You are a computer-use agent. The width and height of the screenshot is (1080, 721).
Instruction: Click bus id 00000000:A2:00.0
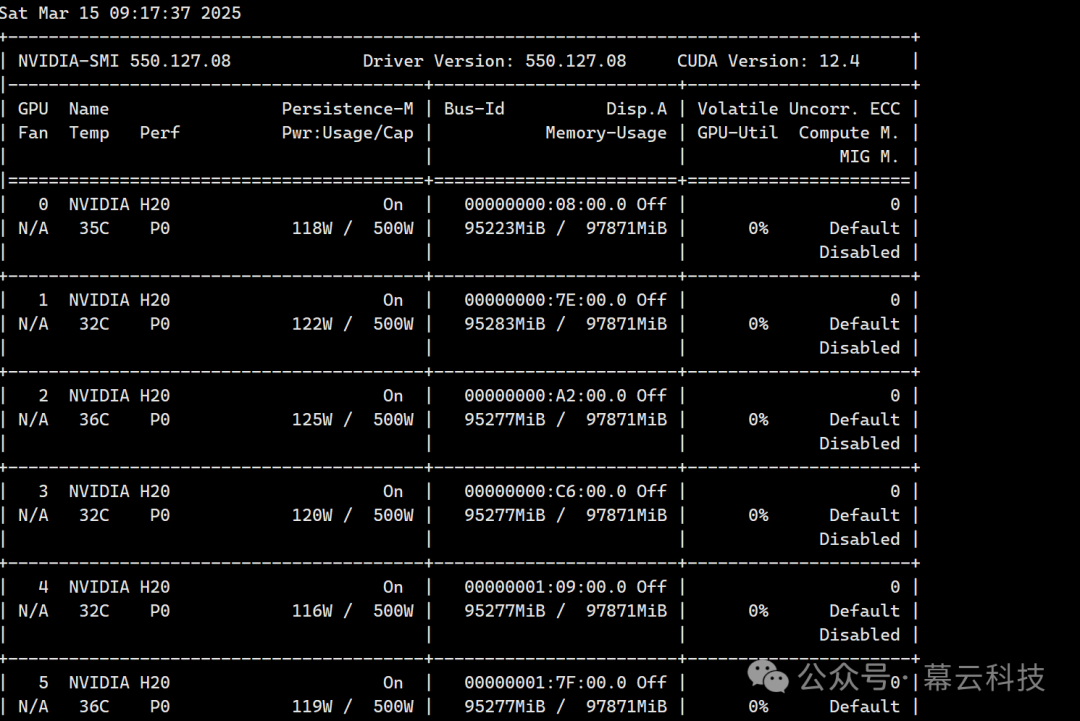(546, 396)
